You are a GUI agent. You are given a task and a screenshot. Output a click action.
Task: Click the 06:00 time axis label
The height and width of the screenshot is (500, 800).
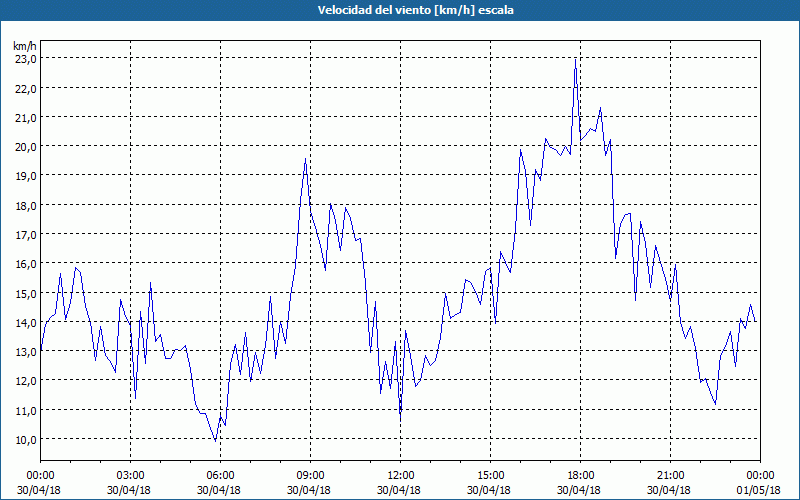[220, 475]
